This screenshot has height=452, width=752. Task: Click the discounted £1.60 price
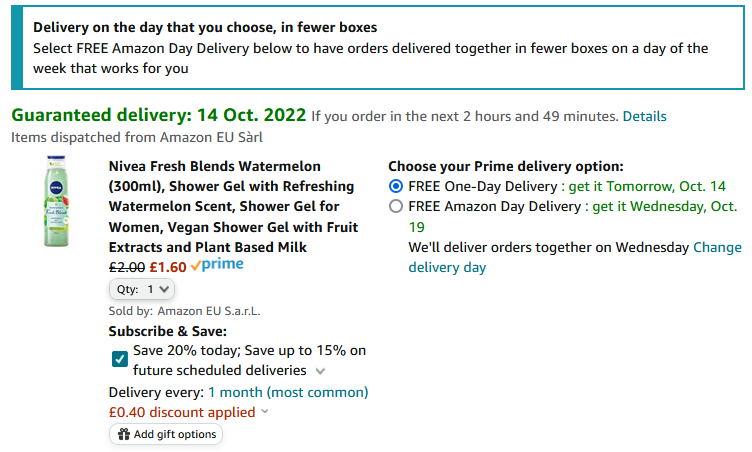coord(167,267)
